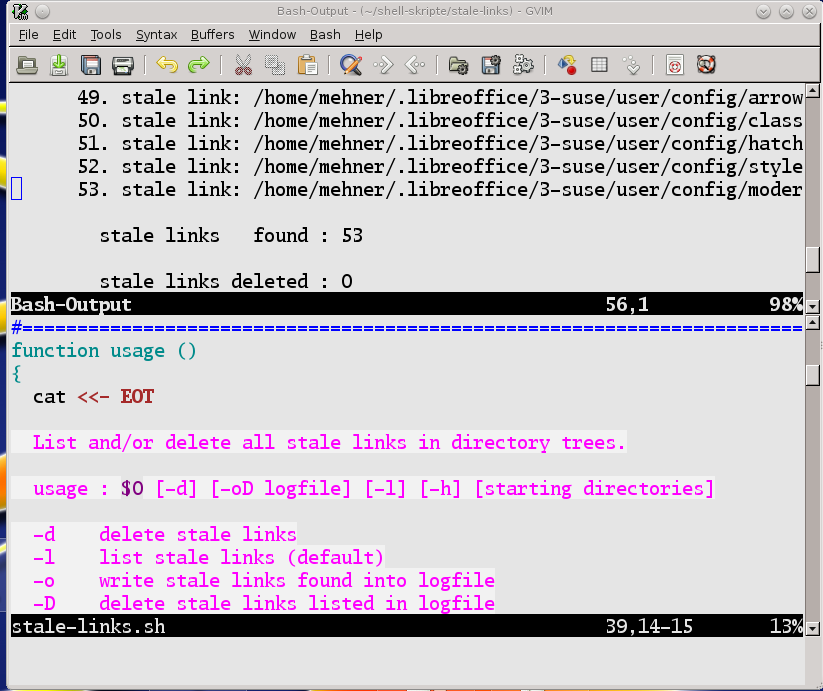Open the Buffers menu
The width and height of the screenshot is (823, 691).
tap(213, 34)
